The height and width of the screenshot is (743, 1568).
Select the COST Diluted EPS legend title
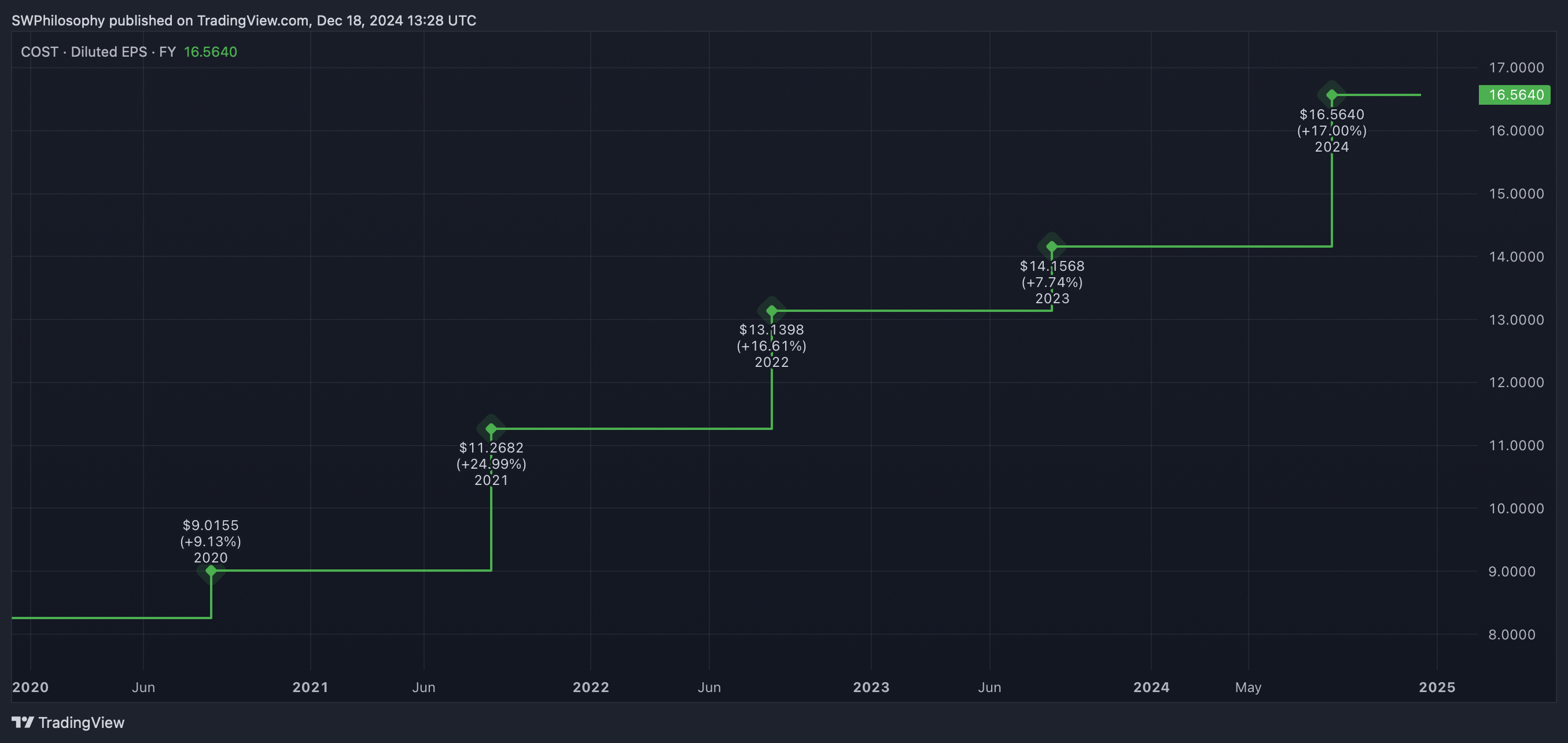[98, 52]
